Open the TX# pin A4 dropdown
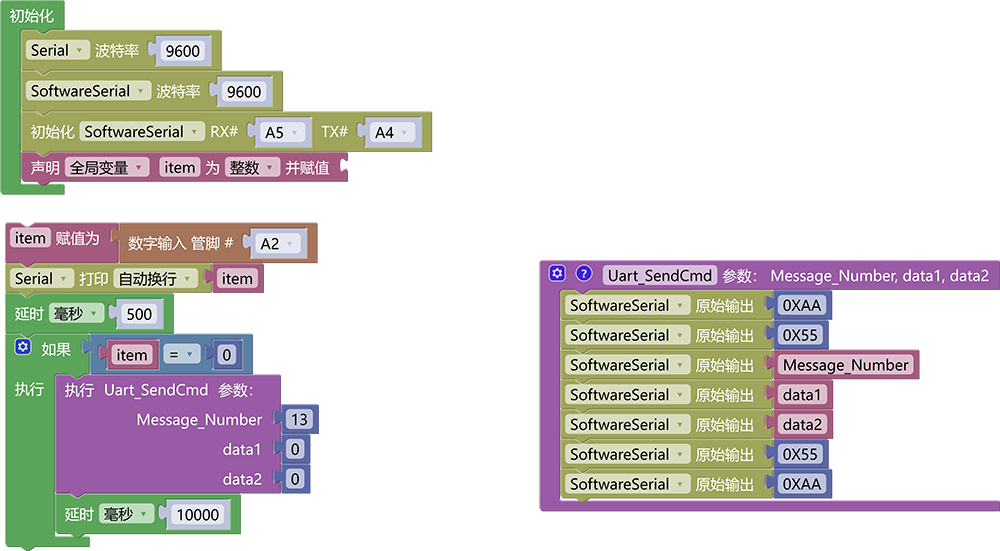 (x=392, y=133)
